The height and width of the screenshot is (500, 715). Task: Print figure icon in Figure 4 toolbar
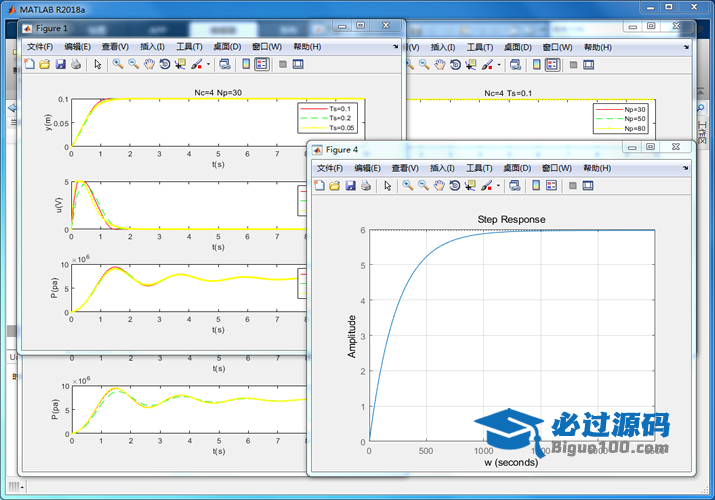[366, 186]
